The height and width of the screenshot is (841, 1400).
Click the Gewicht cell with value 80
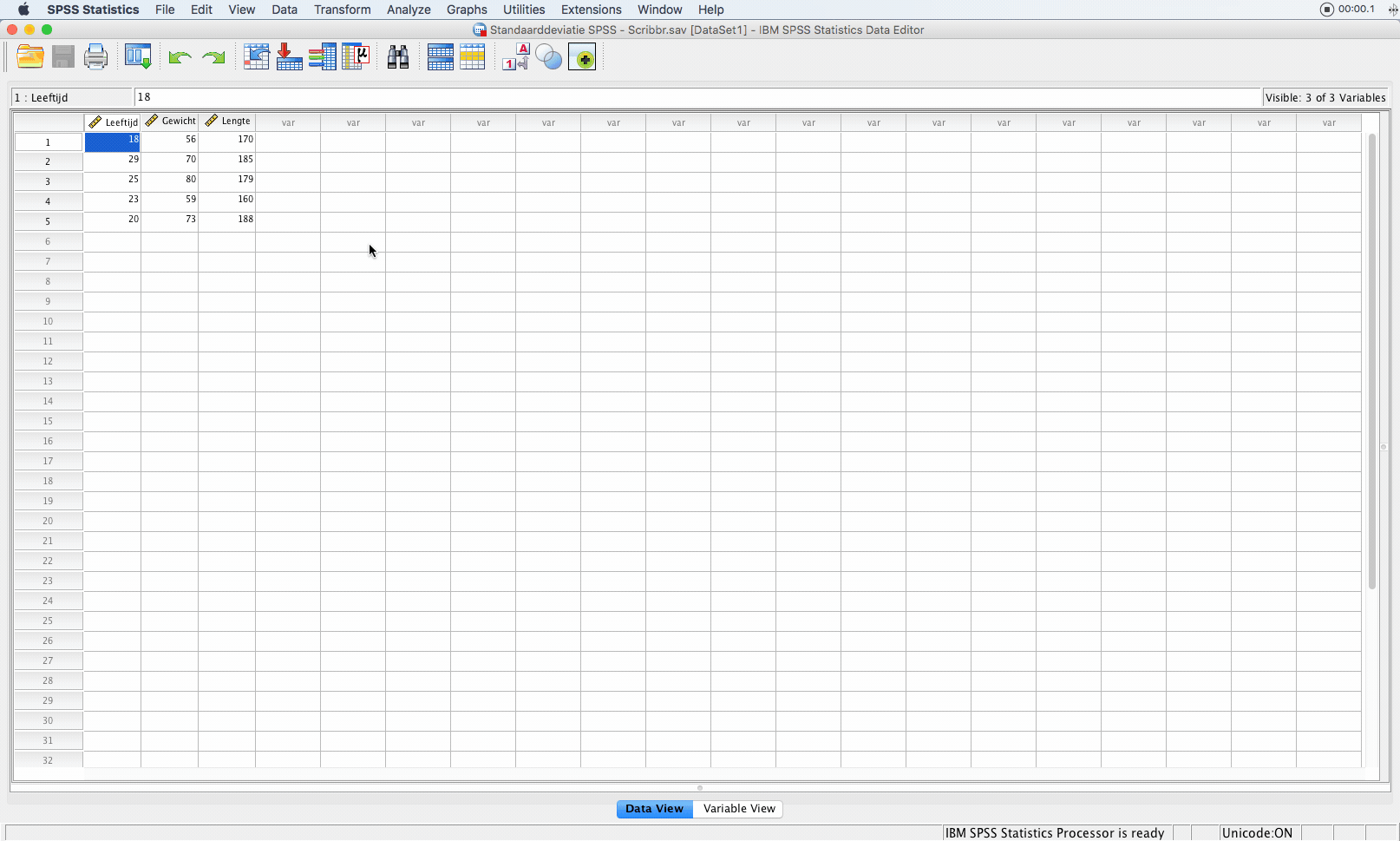(x=170, y=181)
